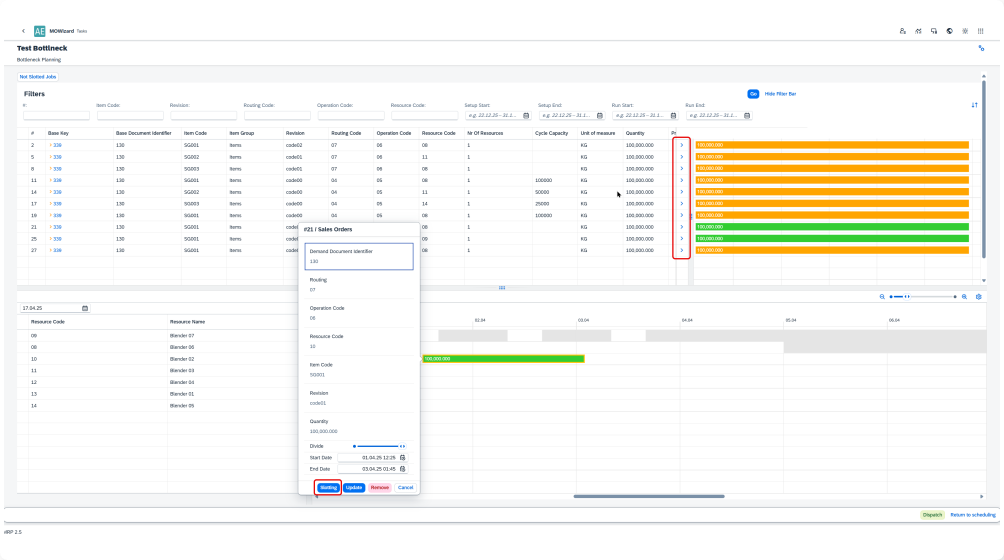This screenshot has height=560, width=1004.
Task: Open the app grid icon in the header
Action: pyautogui.click(x=980, y=31)
